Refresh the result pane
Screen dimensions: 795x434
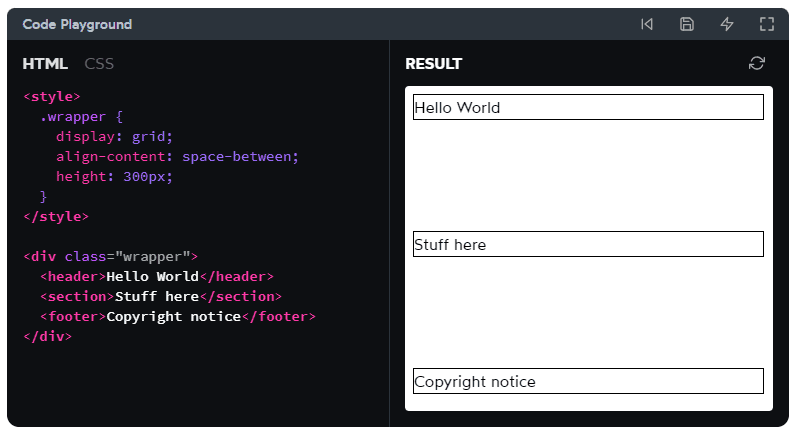click(756, 63)
